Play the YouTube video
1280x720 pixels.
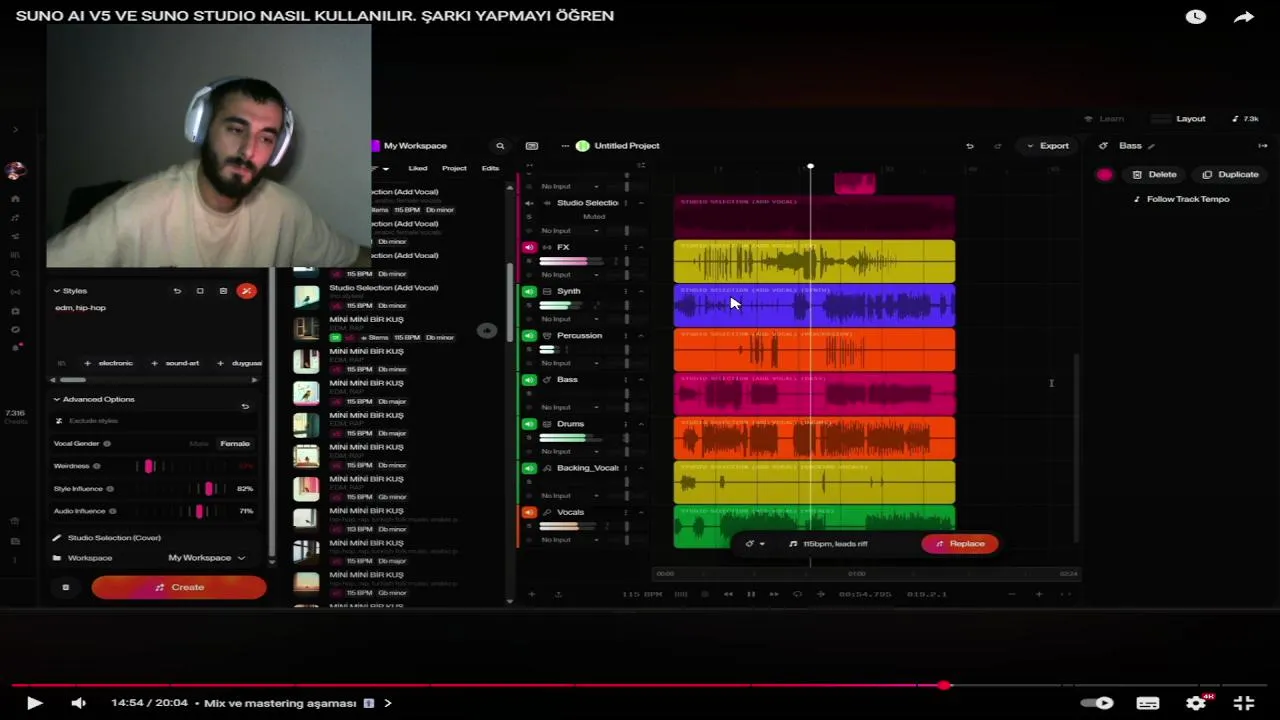click(34, 703)
